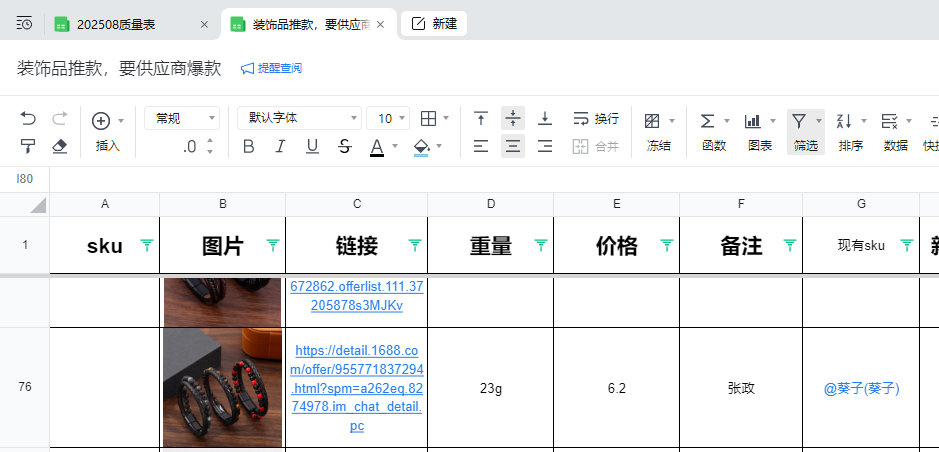Select the format painter tool
This screenshot has height=452, width=939.
pos(28,147)
